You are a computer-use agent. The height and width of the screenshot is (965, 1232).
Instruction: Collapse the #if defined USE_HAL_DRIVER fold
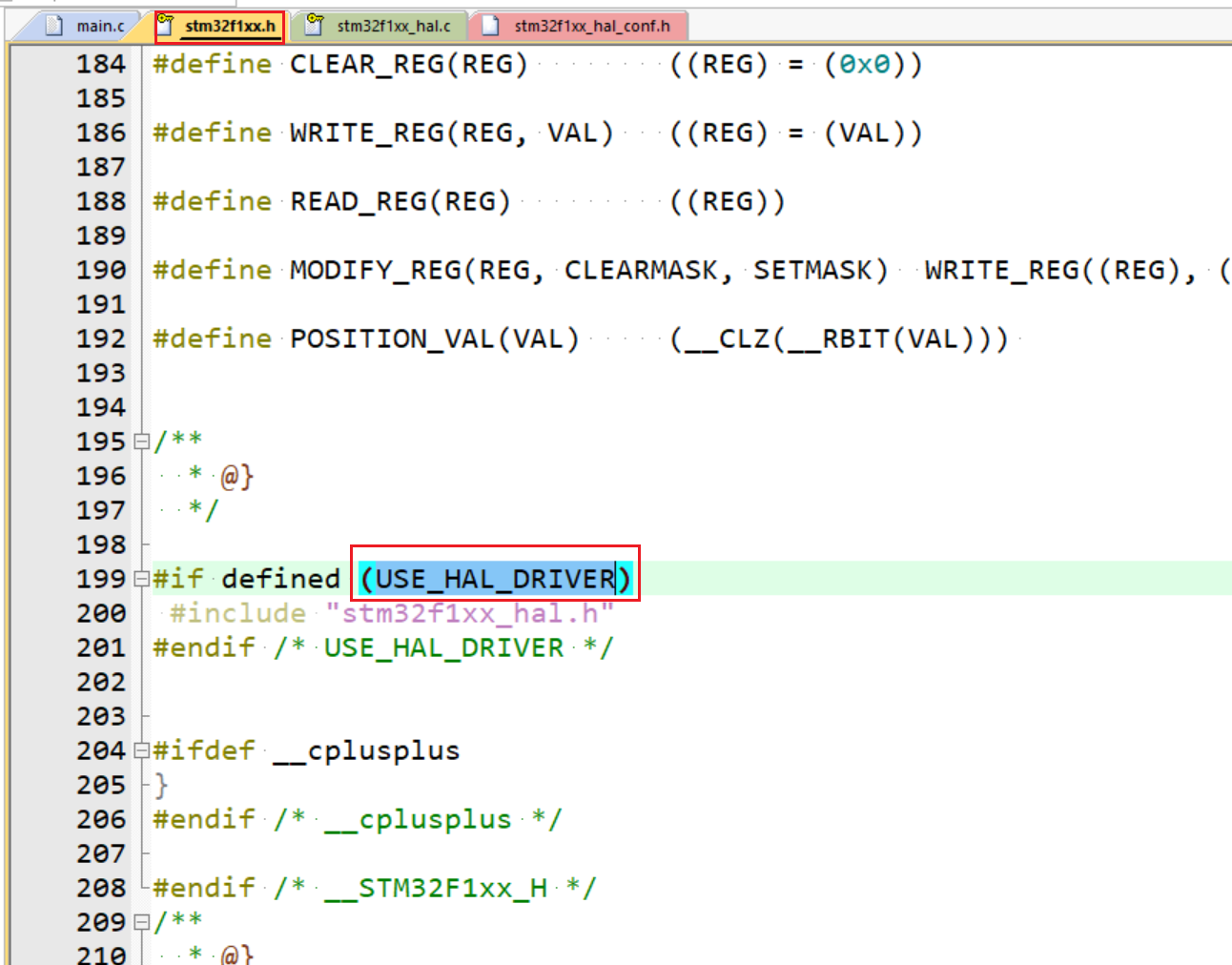pos(140,578)
